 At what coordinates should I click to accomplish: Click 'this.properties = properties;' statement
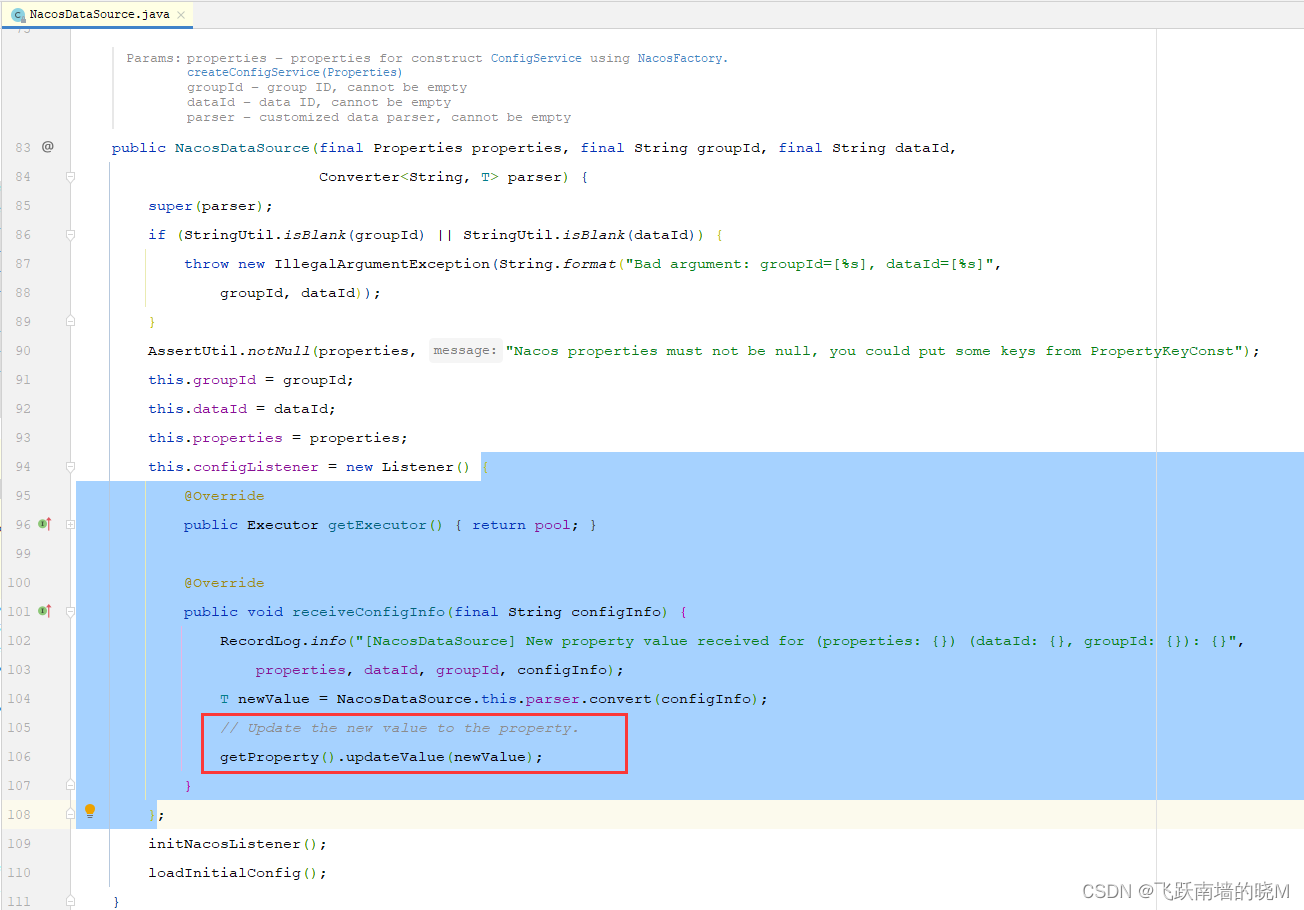[x=278, y=437]
